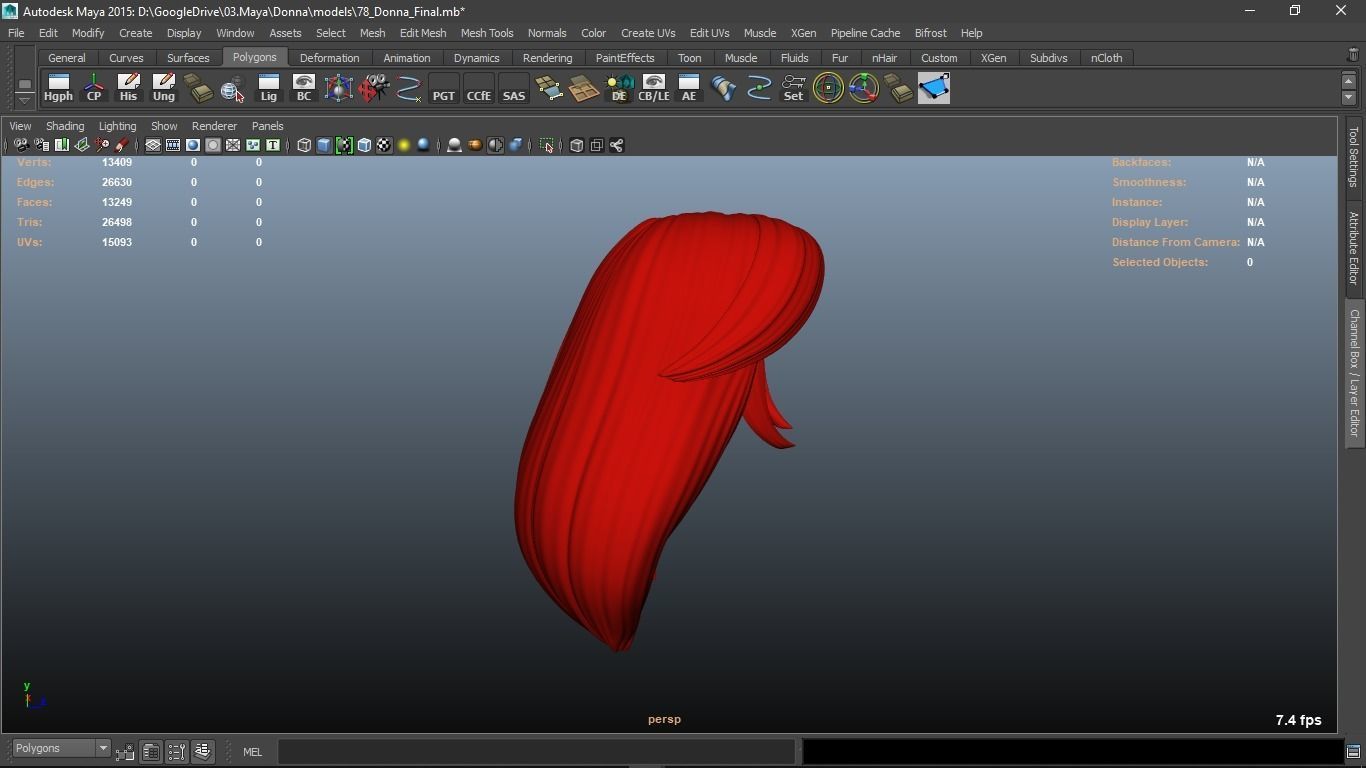The height and width of the screenshot is (768, 1366).
Task: Click the Hgph hypergraph shelf icon
Action: (58, 88)
